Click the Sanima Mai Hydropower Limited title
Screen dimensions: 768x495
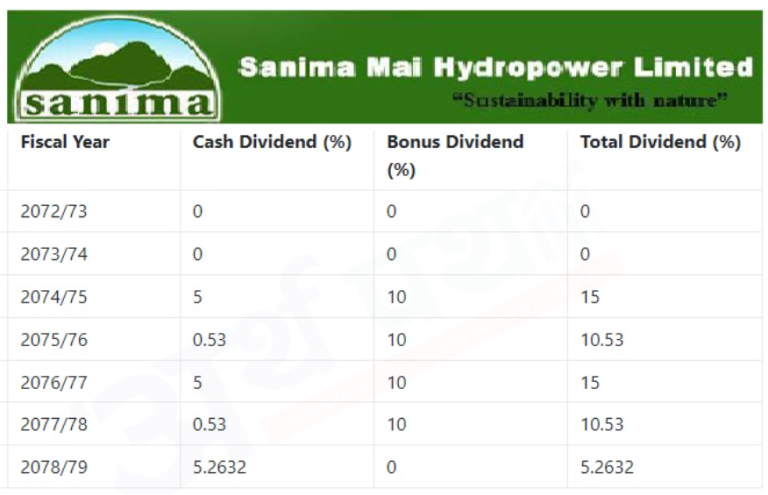click(x=496, y=67)
